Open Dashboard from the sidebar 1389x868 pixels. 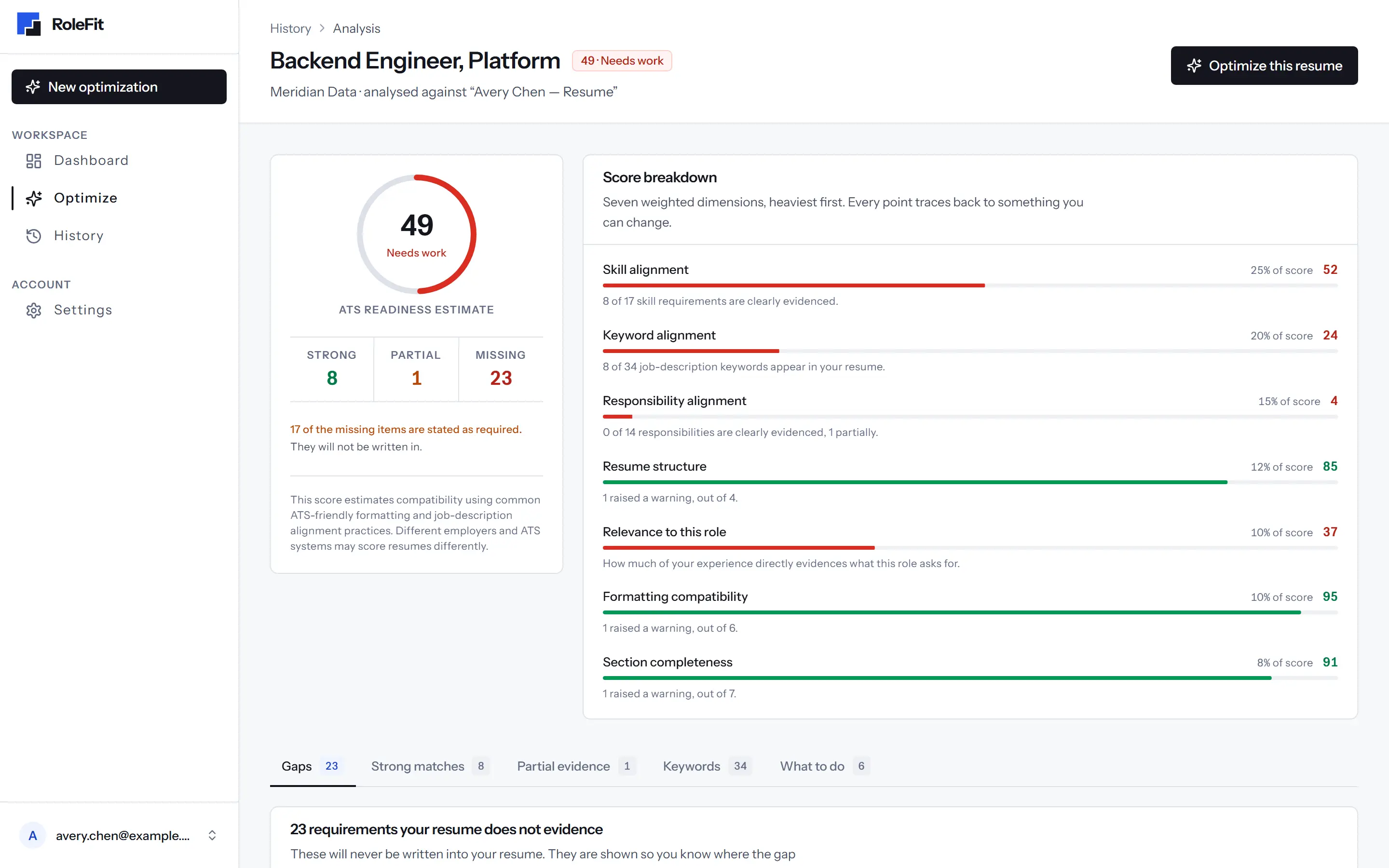[119, 161]
